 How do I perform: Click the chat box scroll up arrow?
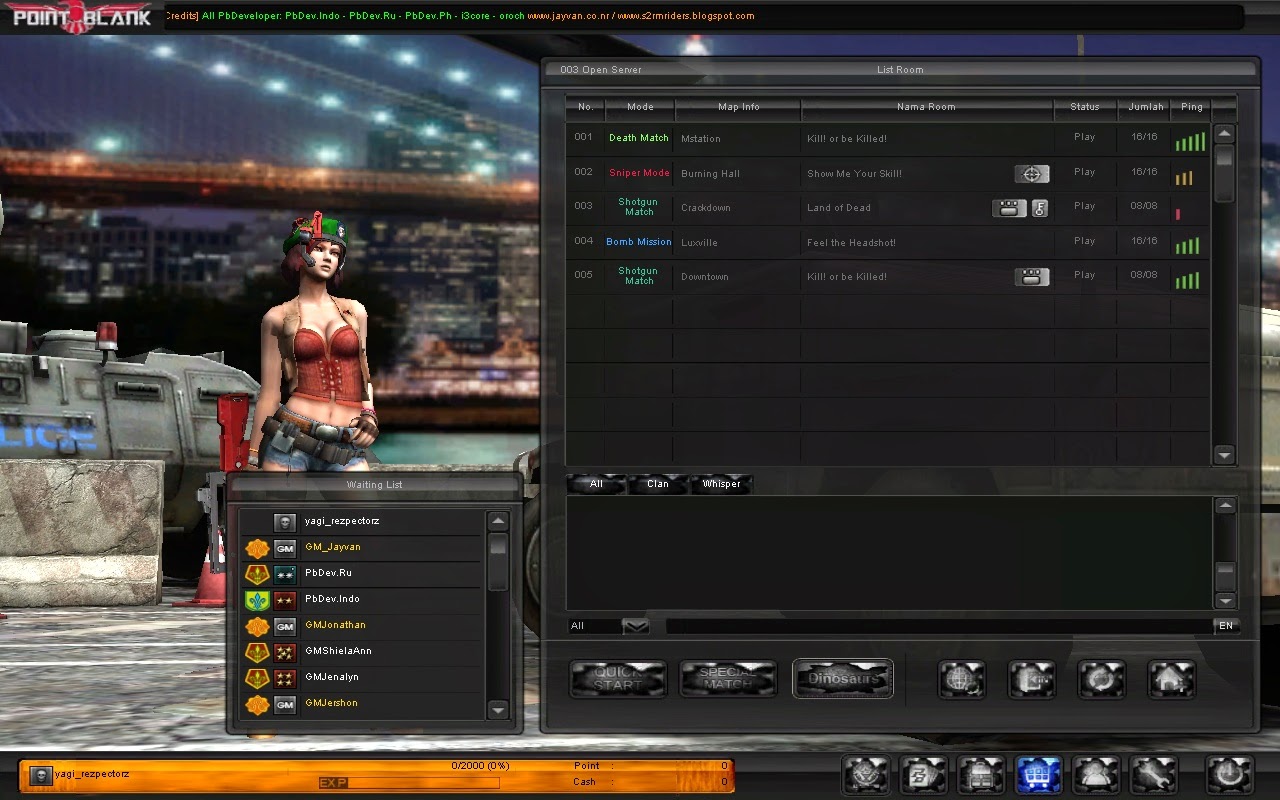coord(1225,506)
